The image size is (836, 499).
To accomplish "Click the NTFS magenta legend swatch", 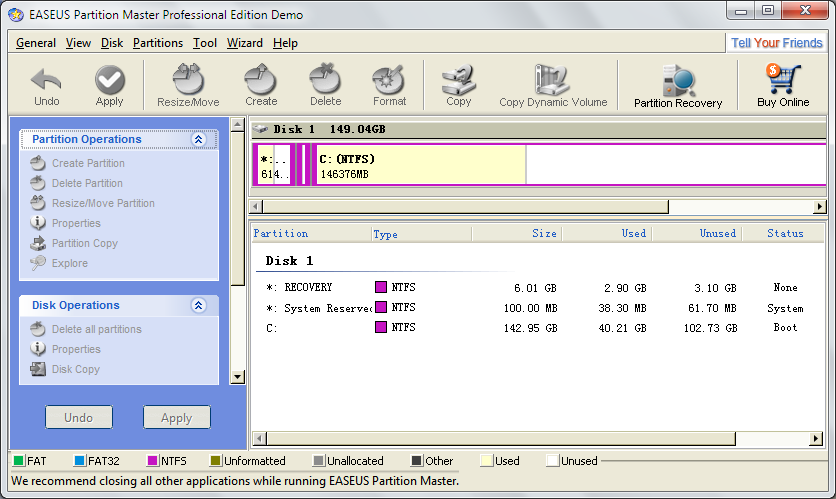I will [154, 461].
